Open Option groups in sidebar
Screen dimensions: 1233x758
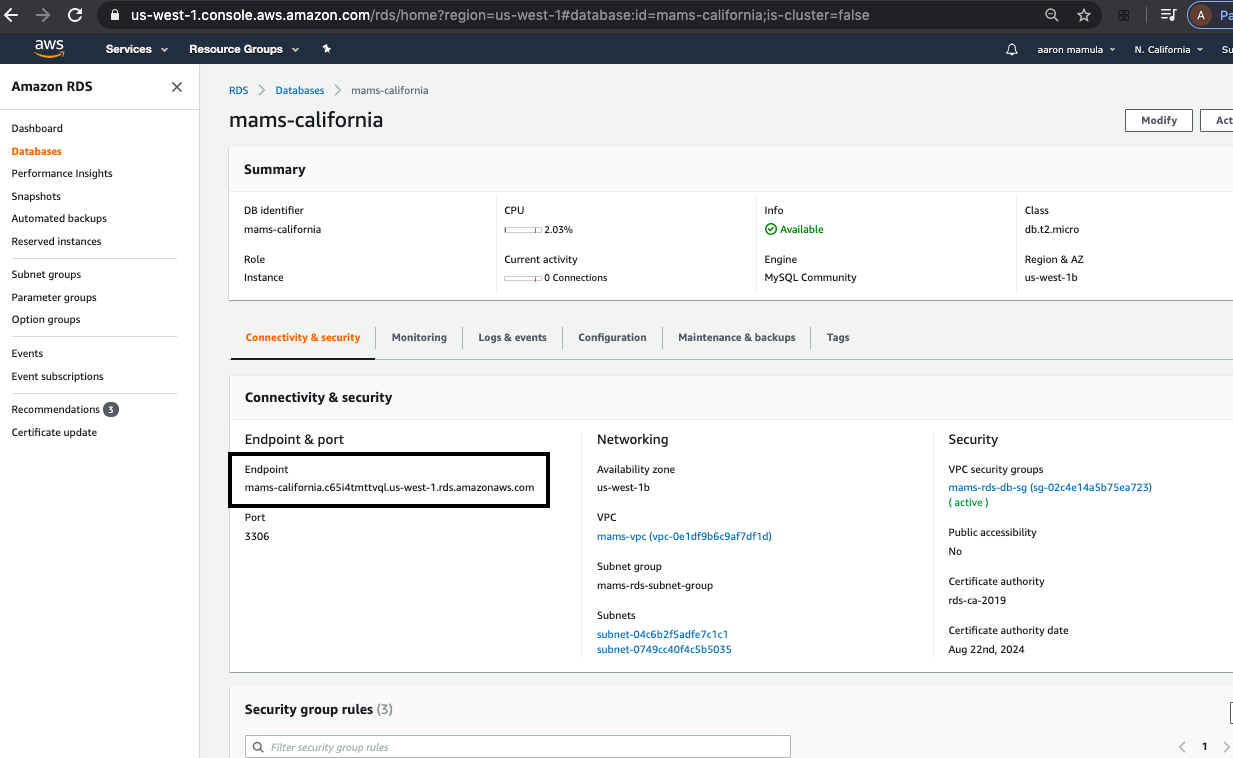[x=46, y=319]
